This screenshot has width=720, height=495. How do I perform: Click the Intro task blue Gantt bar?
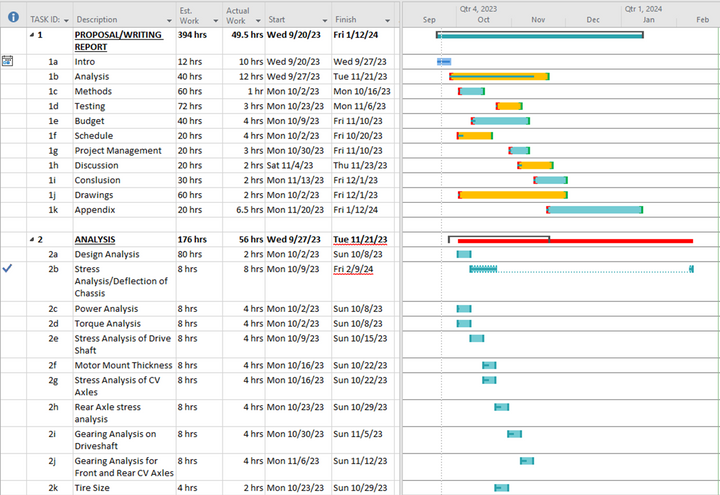tap(444, 62)
